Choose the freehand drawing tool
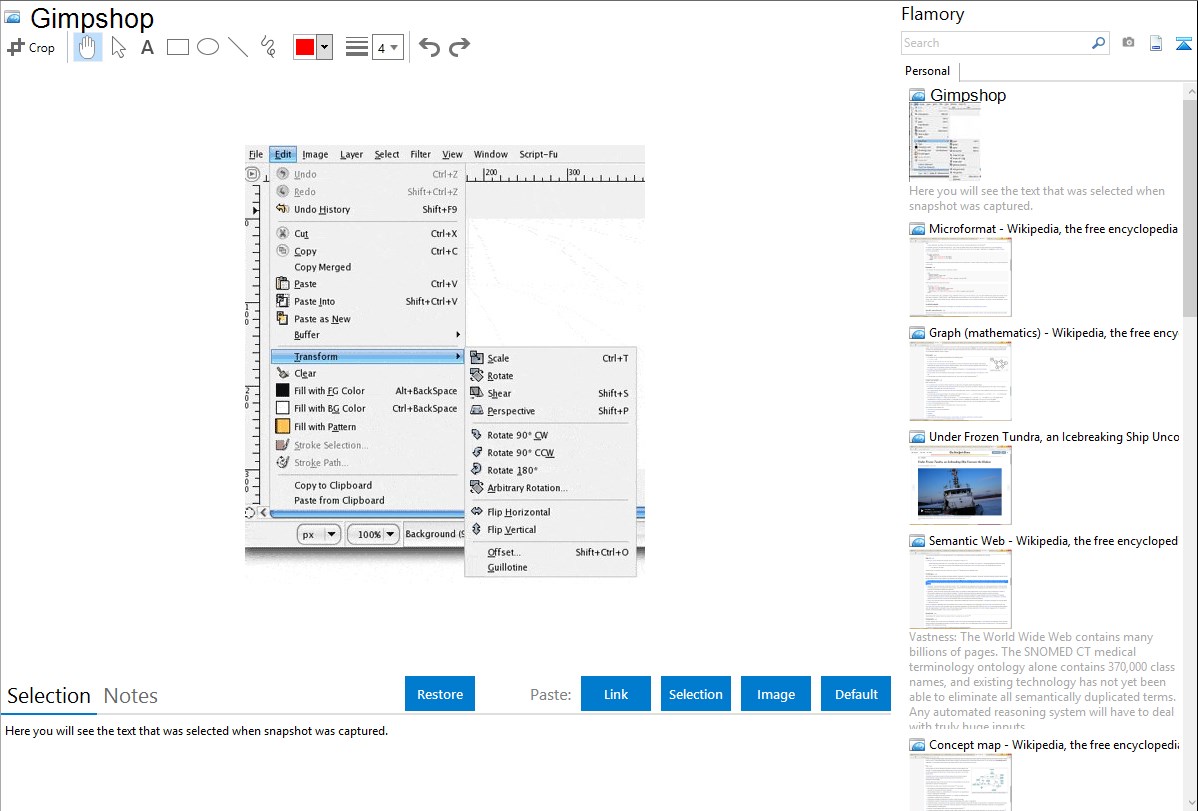 tap(268, 47)
